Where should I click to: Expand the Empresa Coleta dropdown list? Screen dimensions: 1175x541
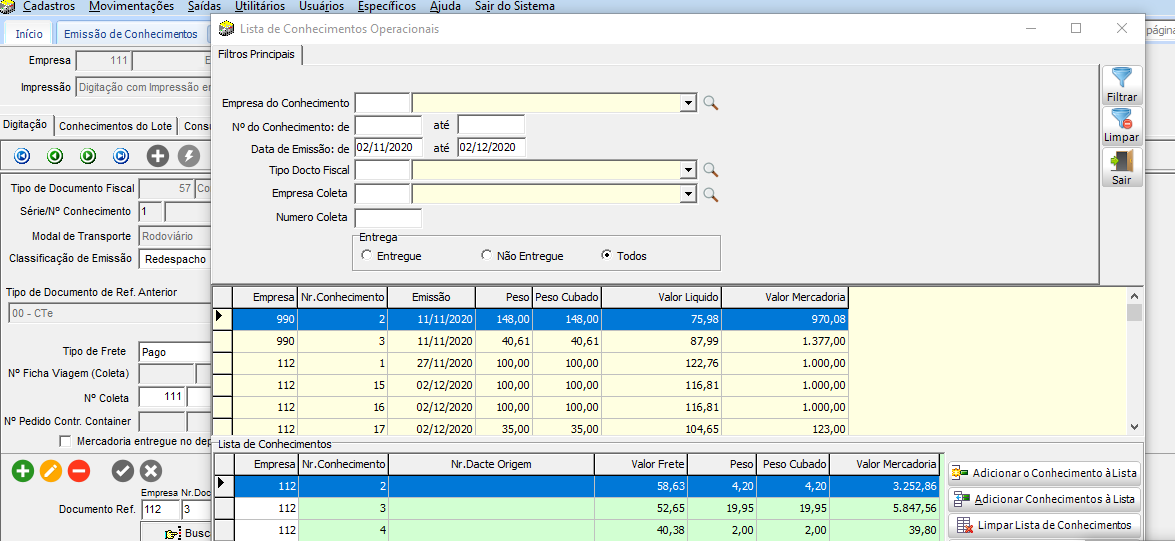(x=688, y=194)
